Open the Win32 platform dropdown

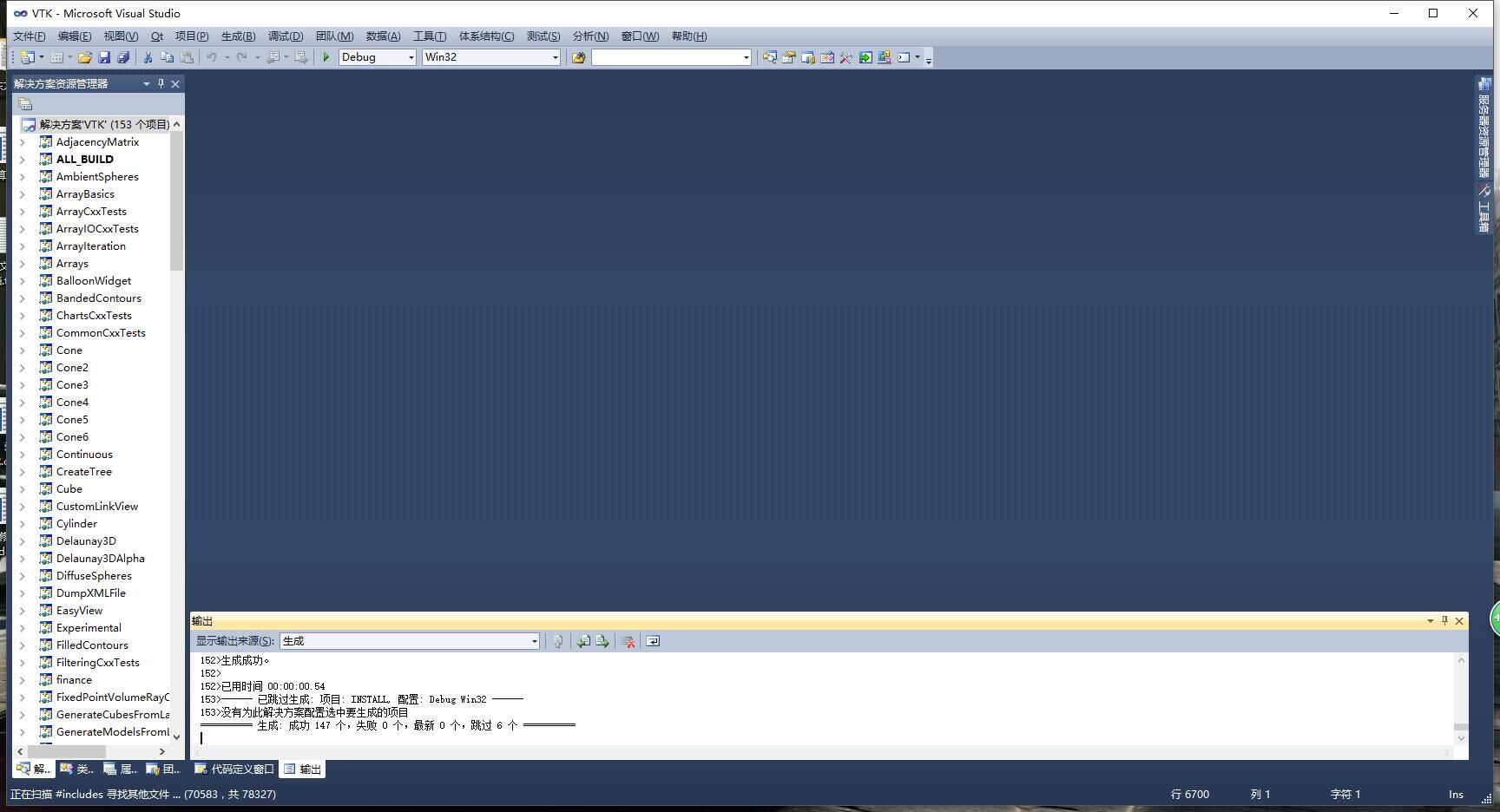coord(556,57)
